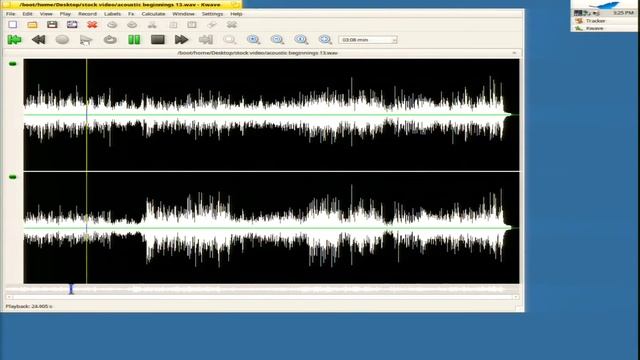Click inside the lower channel waveform
The image size is (640, 360).
(x=271, y=228)
